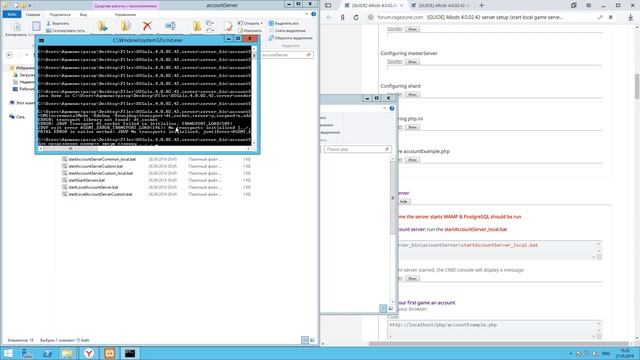Click Show button under the php.ini section
The width and height of the screenshot is (640, 360).
click(412, 127)
